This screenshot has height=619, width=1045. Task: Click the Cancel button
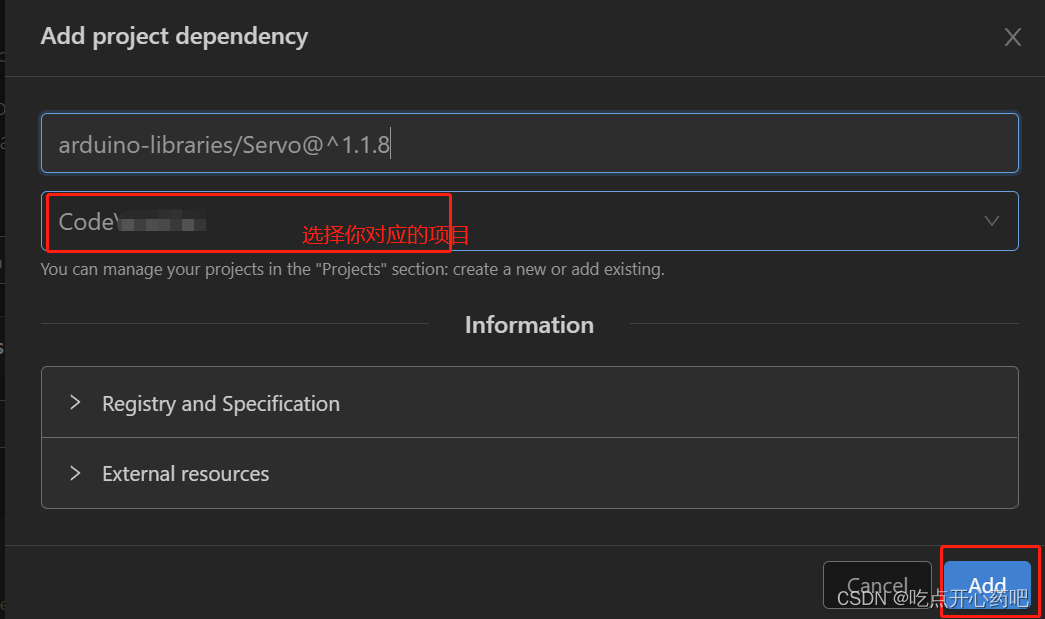(876, 585)
